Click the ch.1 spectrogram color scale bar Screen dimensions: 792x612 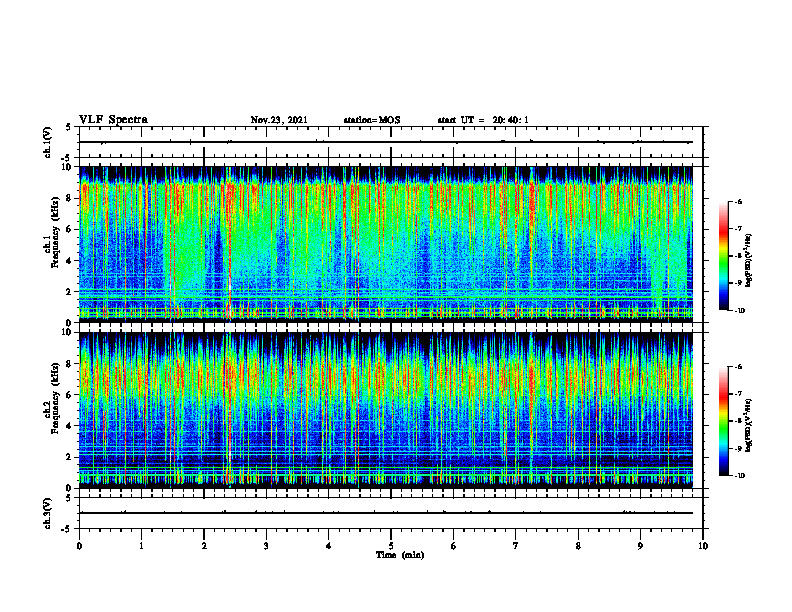[x=723, y=256]
